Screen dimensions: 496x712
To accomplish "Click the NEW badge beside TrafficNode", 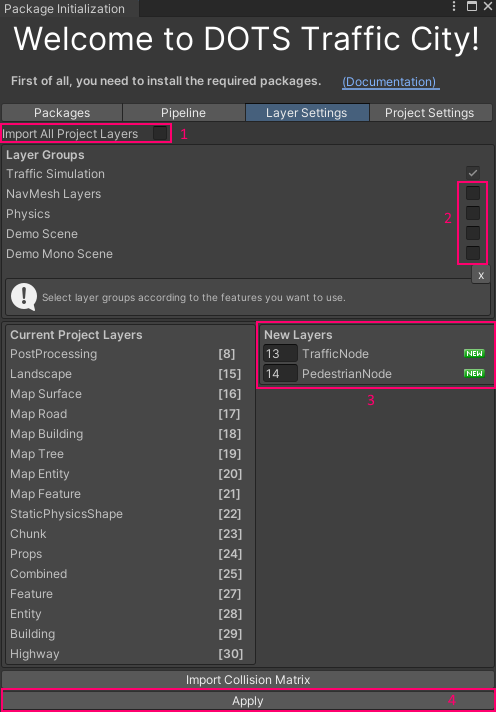I will tap(474, 354).
